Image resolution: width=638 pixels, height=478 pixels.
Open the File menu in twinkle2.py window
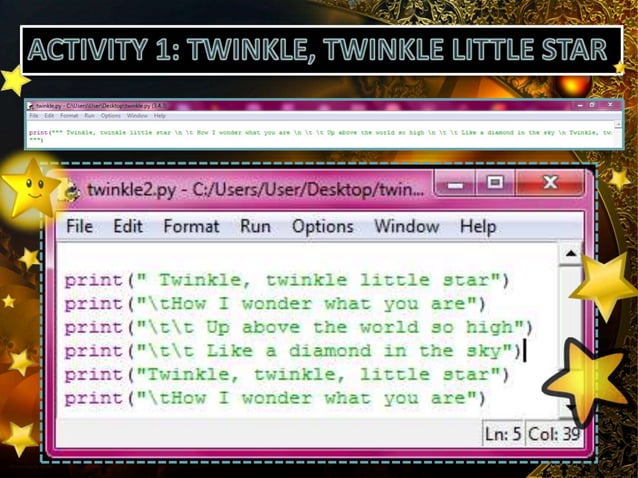79,226
